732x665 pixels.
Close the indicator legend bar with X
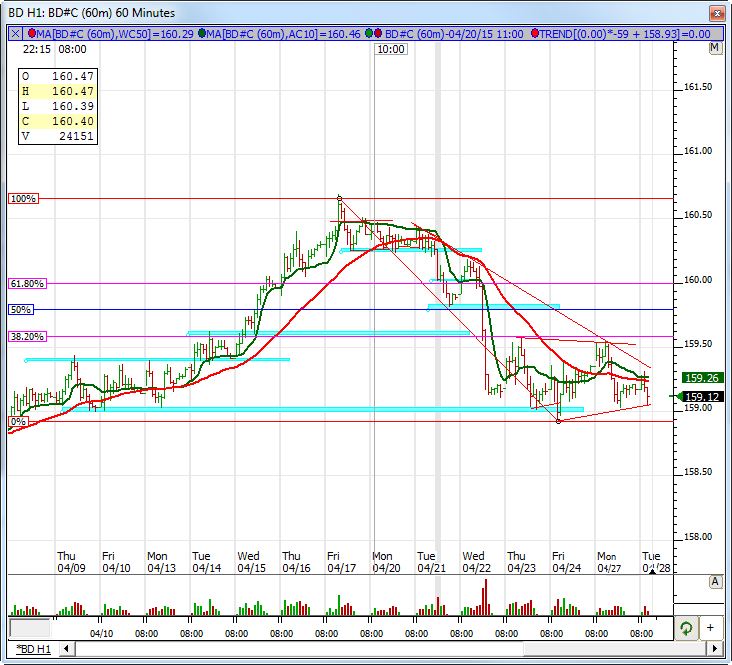15,34
